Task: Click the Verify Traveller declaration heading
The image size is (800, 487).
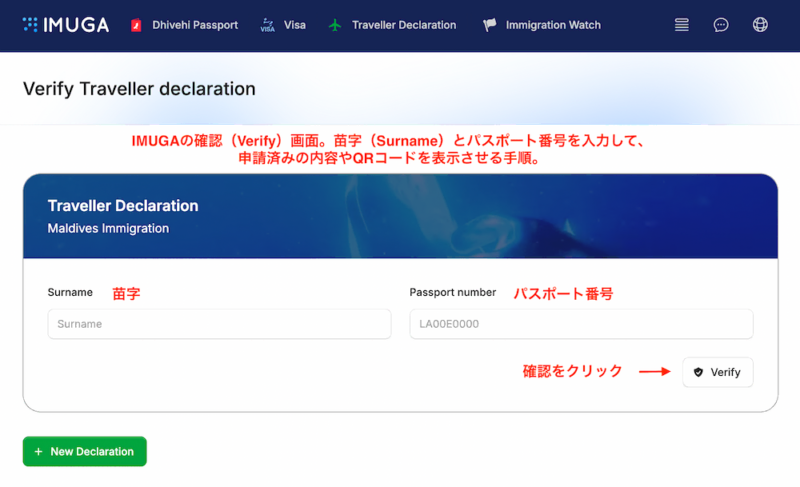Action: pos(139,89)
